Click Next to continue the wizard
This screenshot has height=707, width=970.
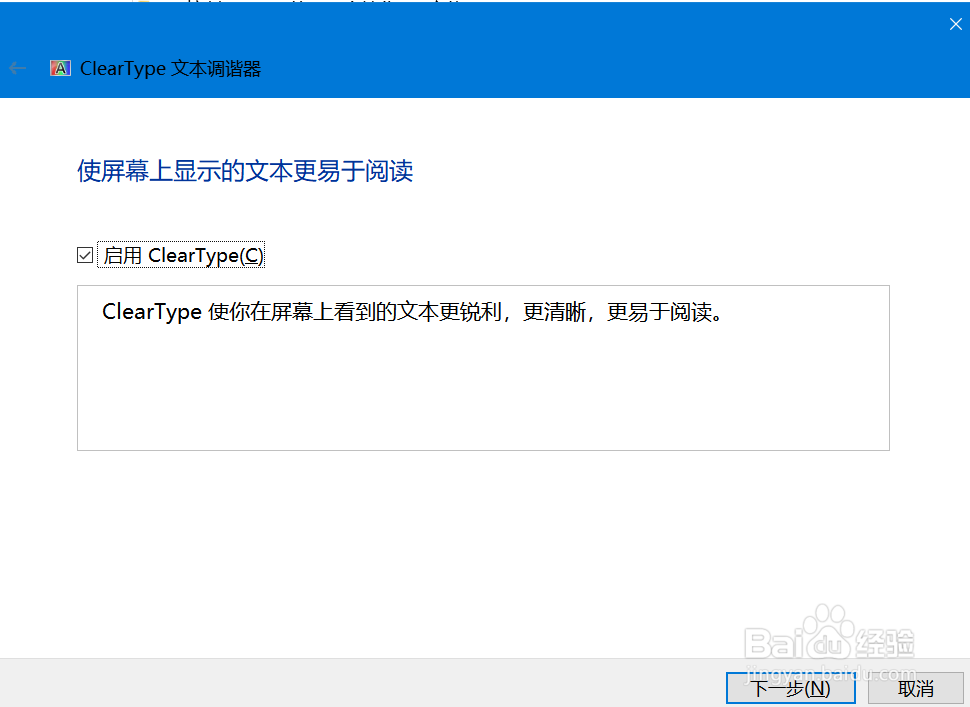tap(790, 688)
